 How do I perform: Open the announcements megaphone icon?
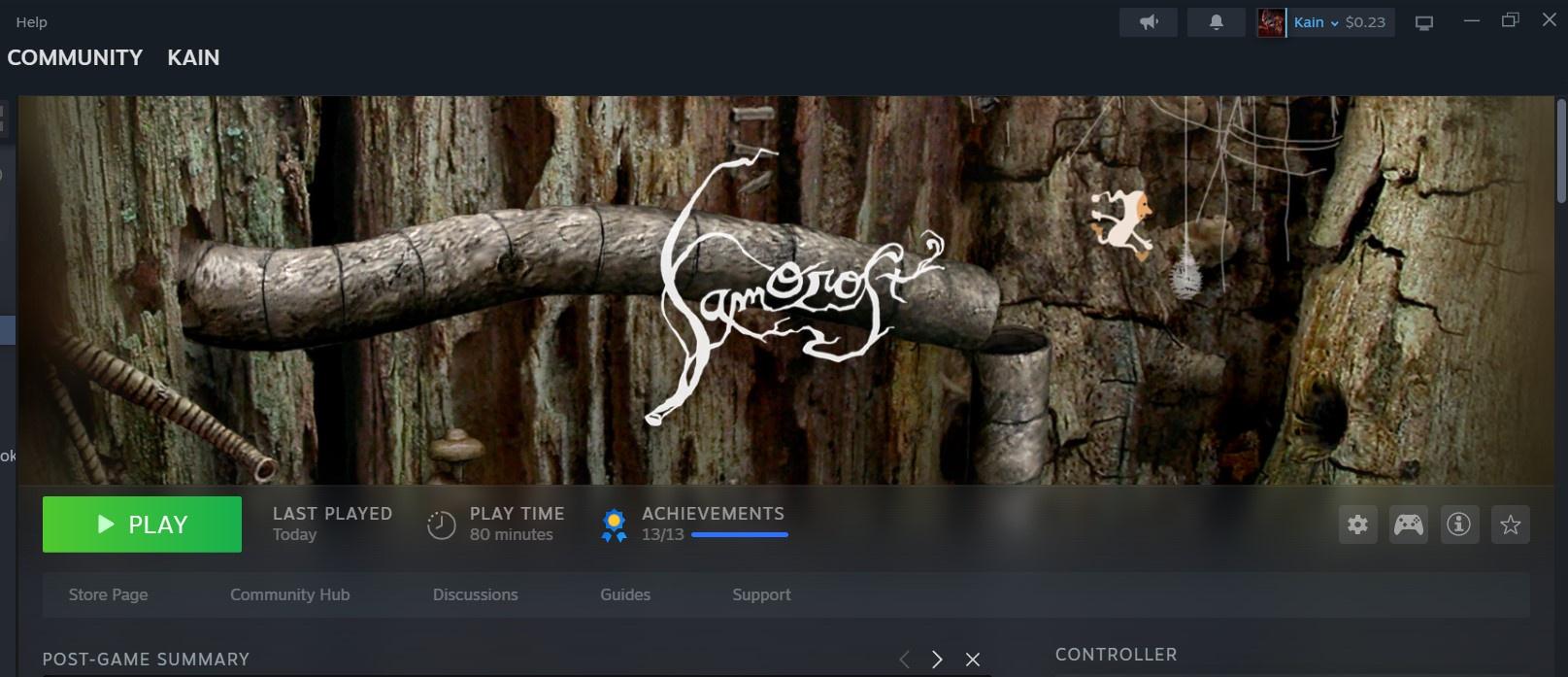tap(1148, 22)
